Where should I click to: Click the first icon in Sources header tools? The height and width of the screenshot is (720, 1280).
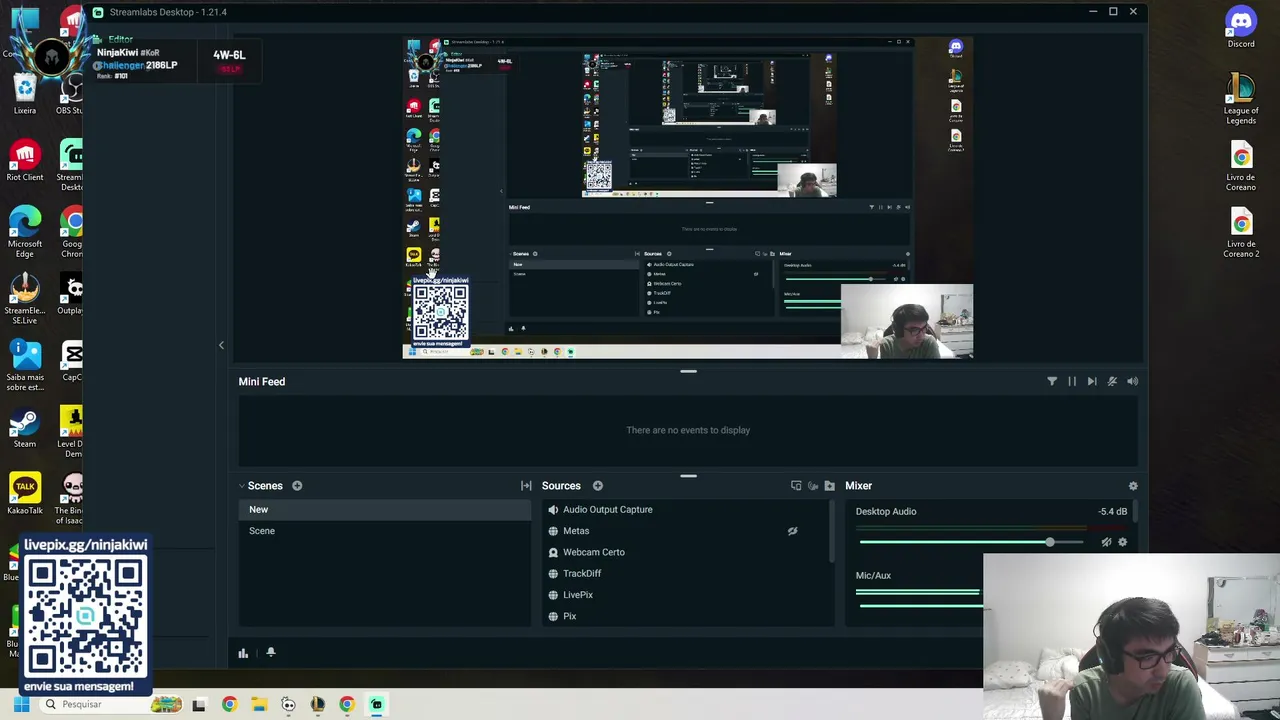pos(796,486)
